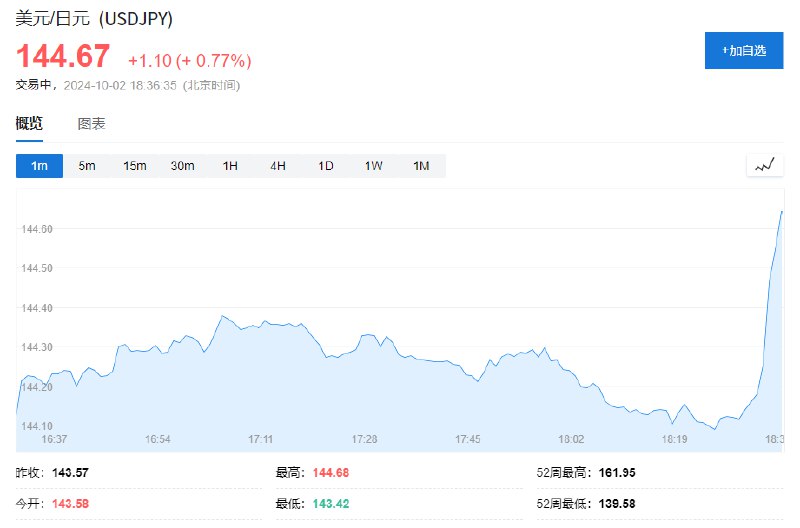Click the 18:19 time axis label
The width and height of the screenshot is (800, 528).
(x=674, y=439)
